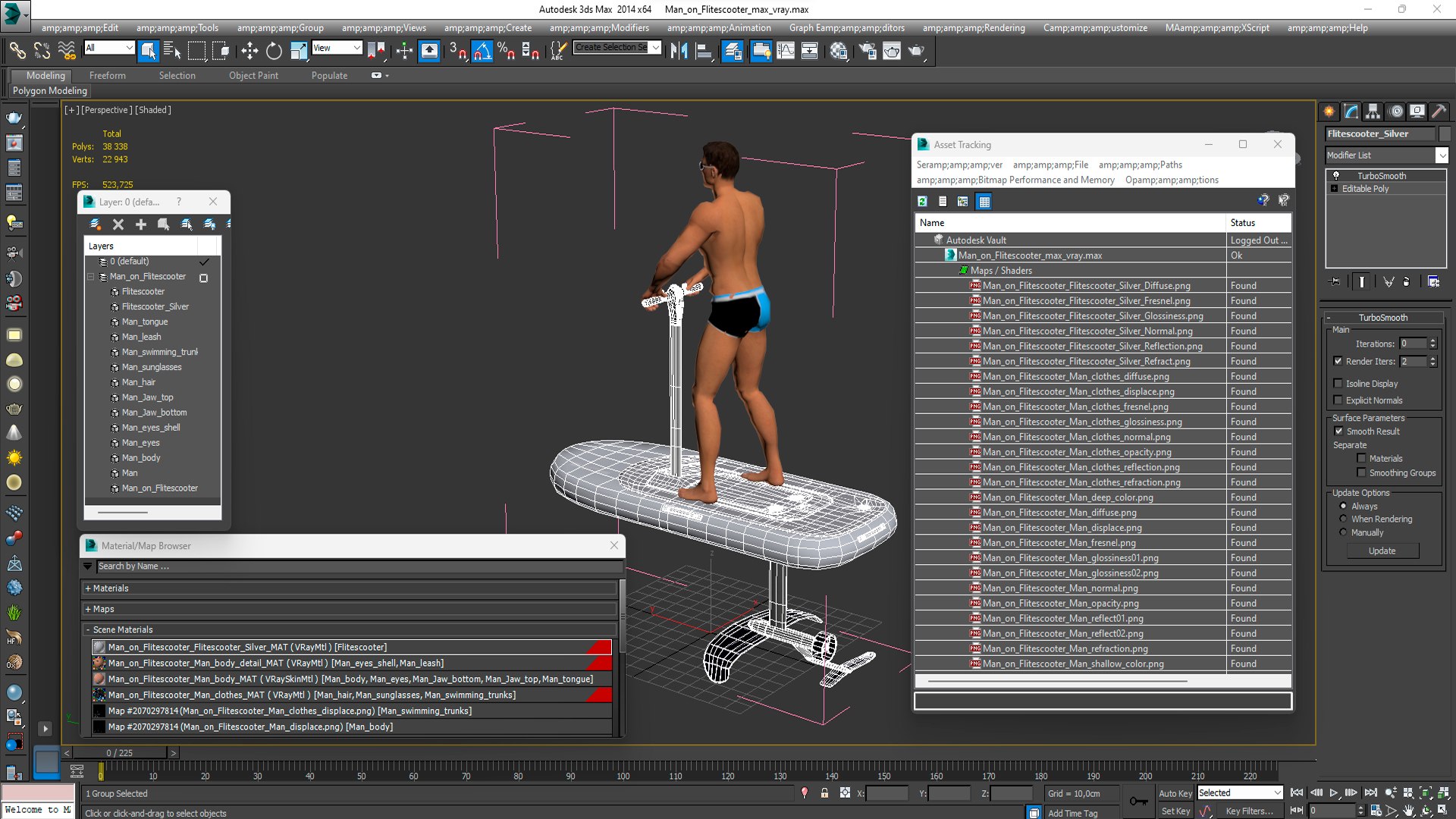
Task: Click the Set Key button
Action: point(1175,811)
